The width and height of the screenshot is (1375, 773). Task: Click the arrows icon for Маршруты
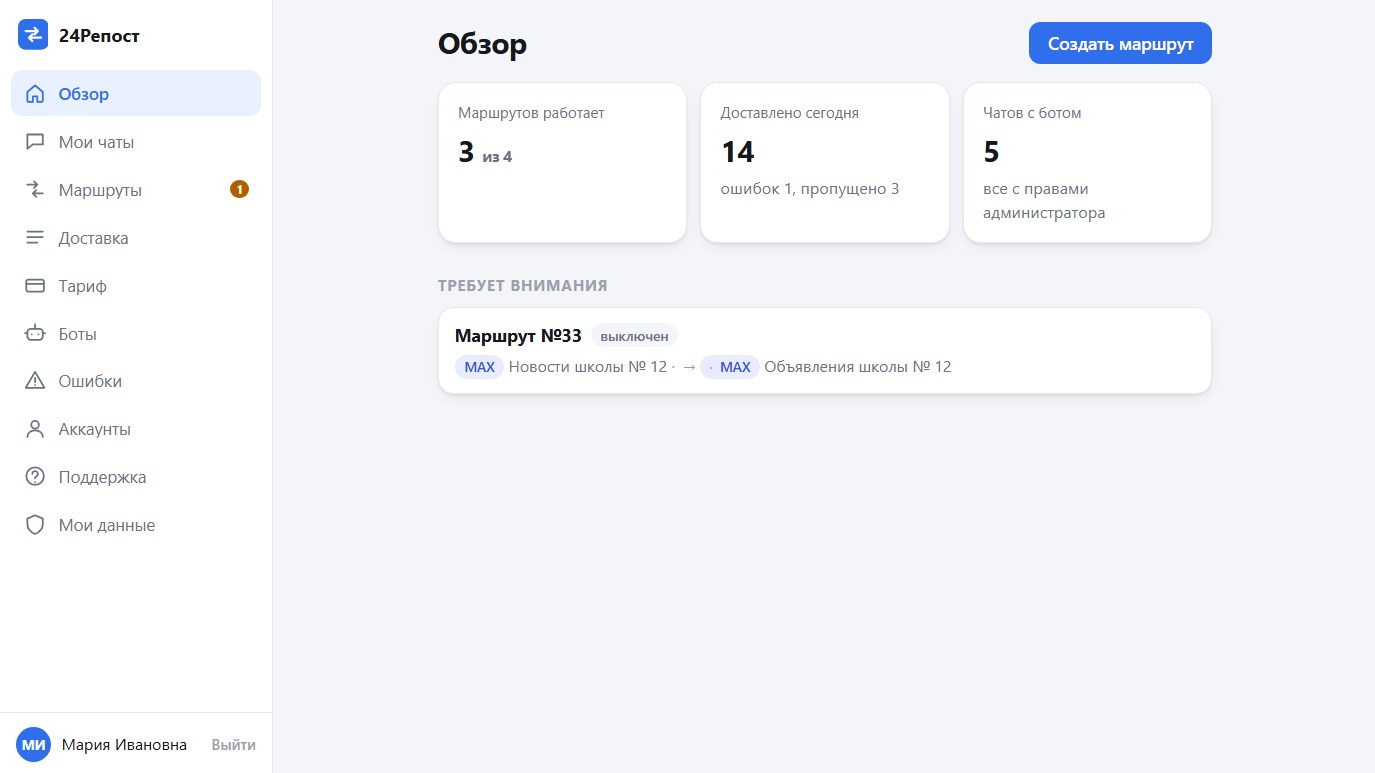point(35,190)
